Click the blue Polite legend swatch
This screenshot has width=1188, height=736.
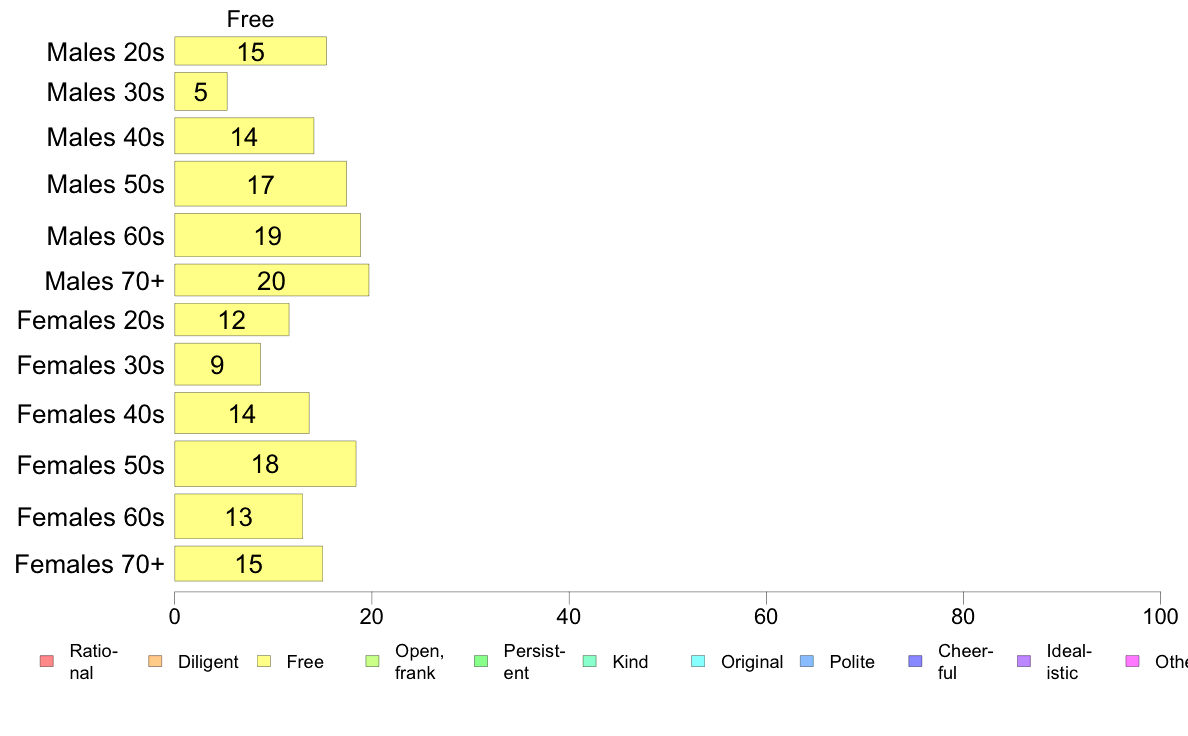(x=807, y=661)
